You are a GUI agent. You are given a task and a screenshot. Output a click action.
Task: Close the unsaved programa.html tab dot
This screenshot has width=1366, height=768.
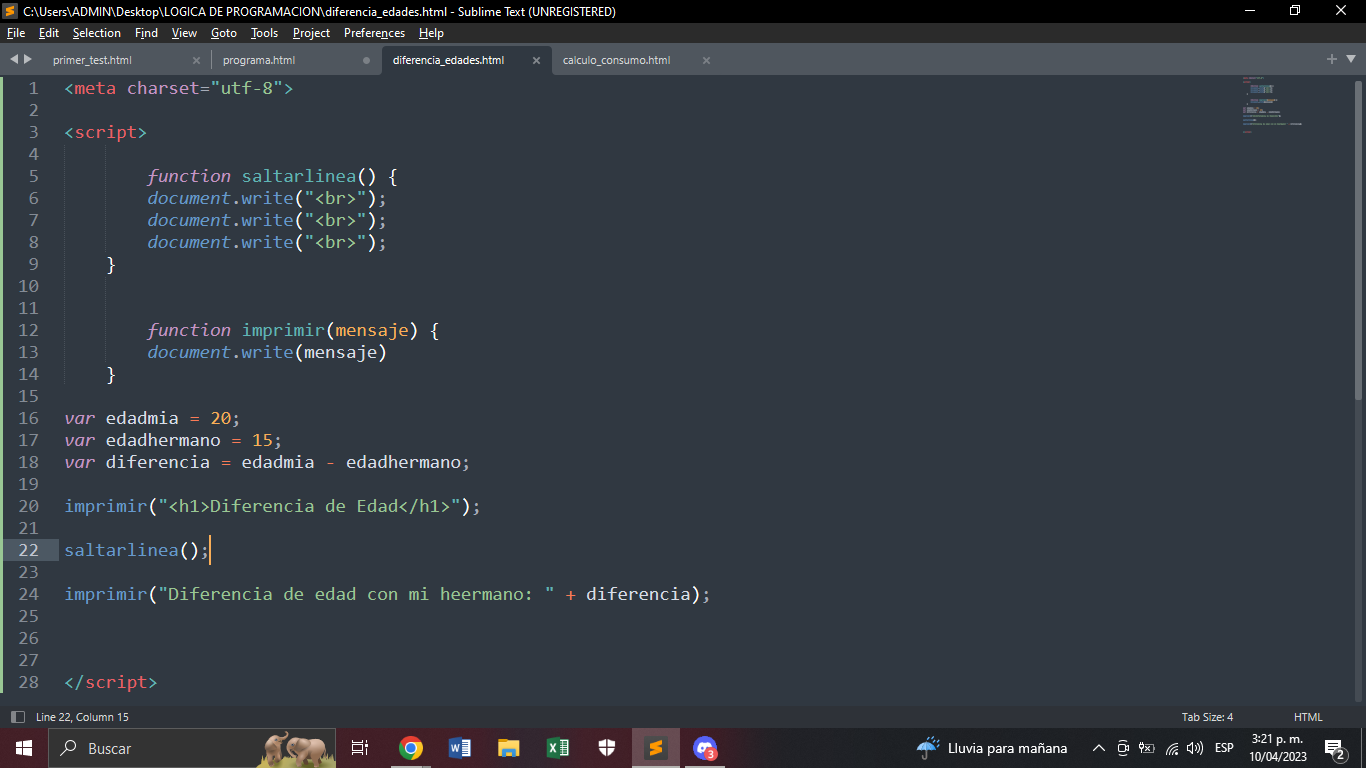click(366, 60)
